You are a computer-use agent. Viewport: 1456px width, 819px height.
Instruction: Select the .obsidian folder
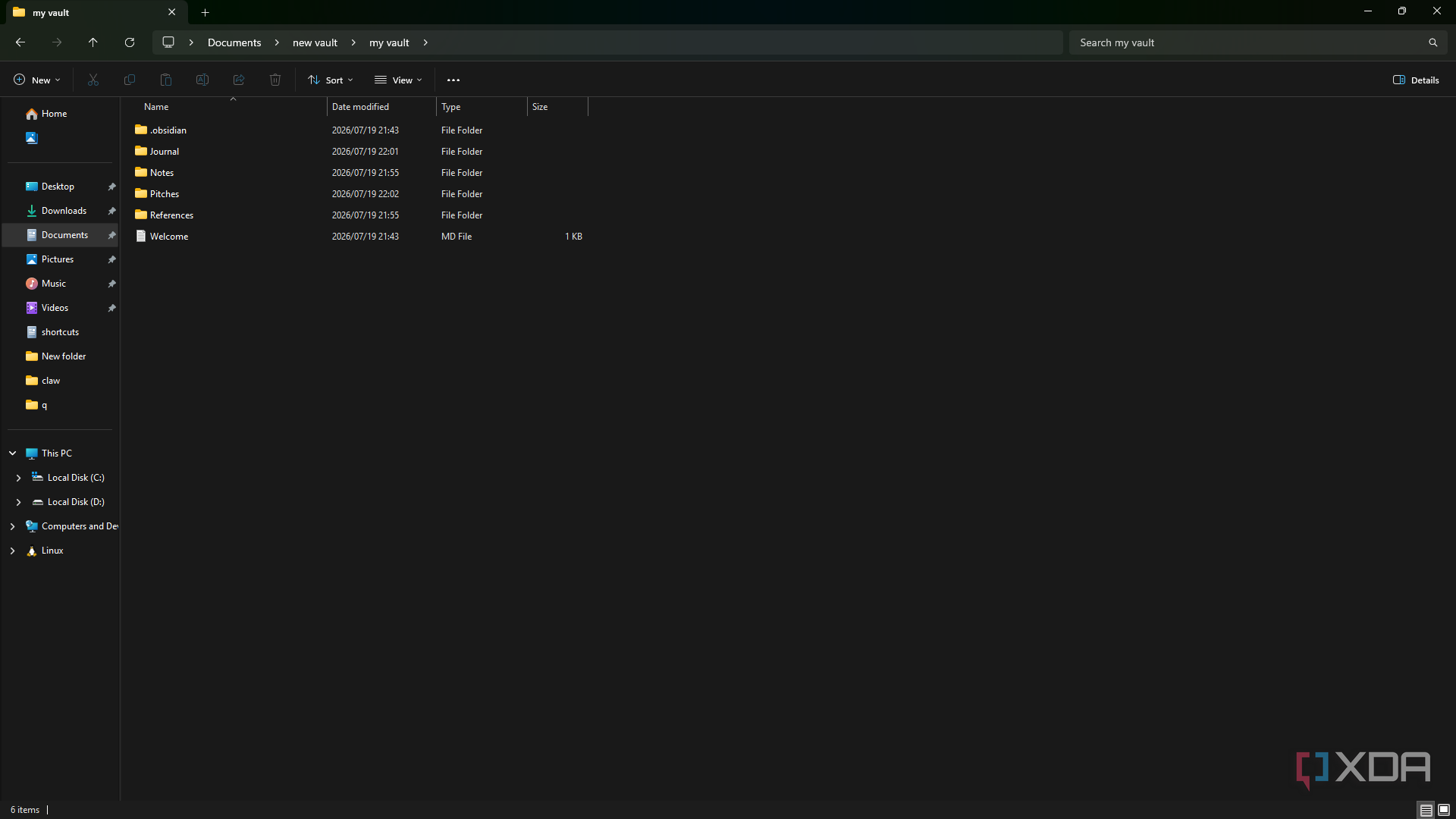click(x=168, y=130)
